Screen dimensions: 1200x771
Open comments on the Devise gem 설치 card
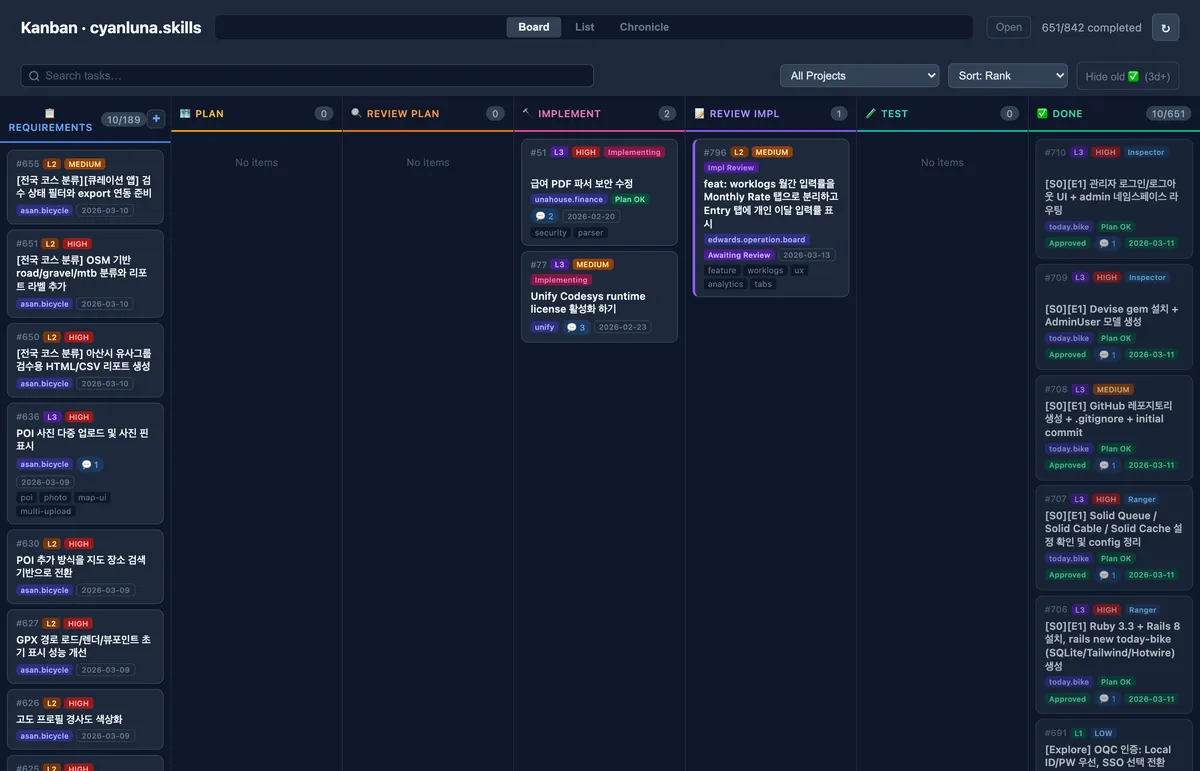click(1105, 355)
